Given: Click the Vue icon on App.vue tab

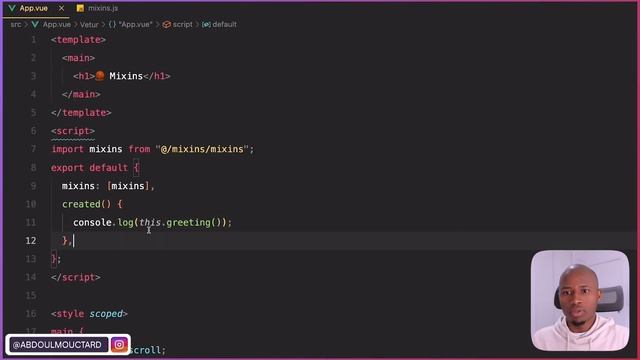Looking at the screenshot, I should (11, 8).
